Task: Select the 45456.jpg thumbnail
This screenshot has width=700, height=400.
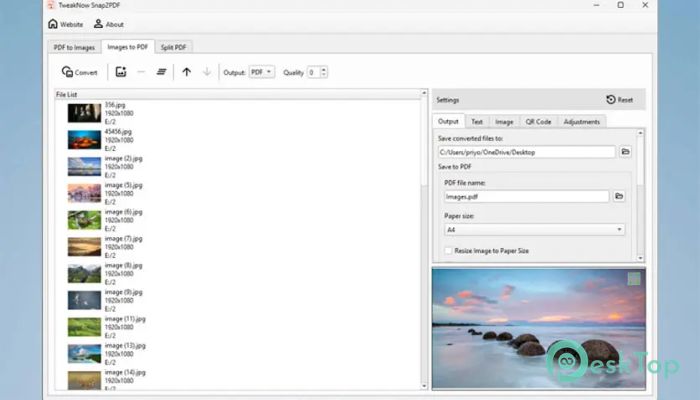Action: 84,140
